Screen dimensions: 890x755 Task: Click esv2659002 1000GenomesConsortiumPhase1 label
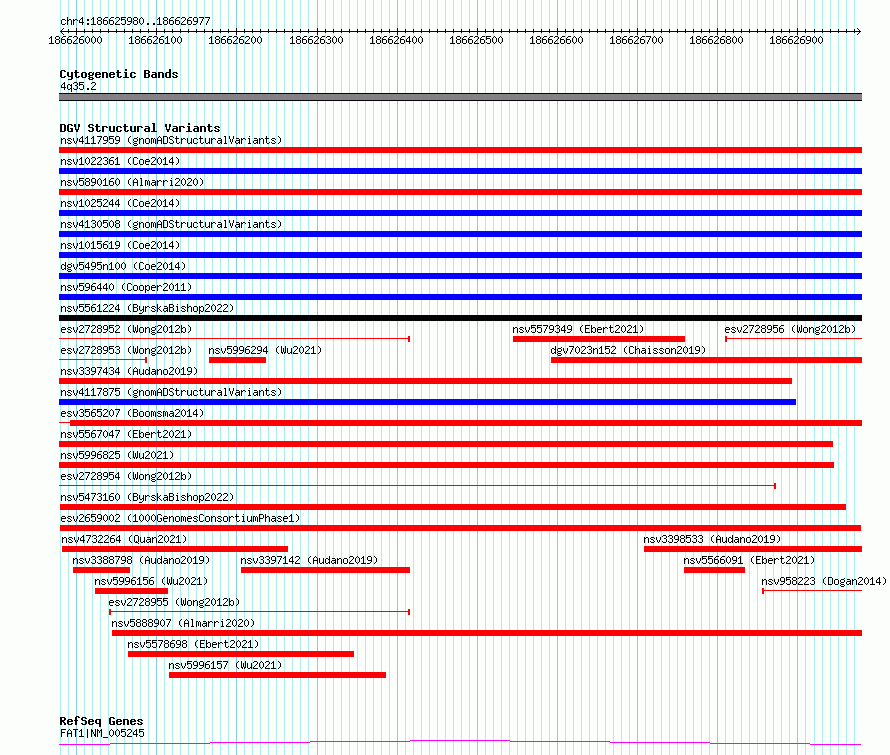(x=180, y=518)
